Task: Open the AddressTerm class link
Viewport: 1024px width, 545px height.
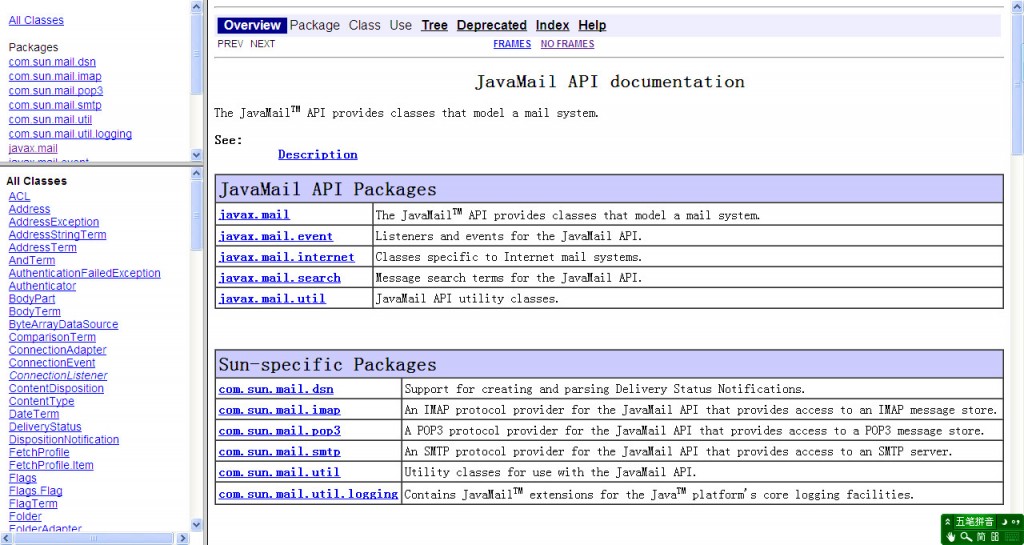Action: point(42,247)
